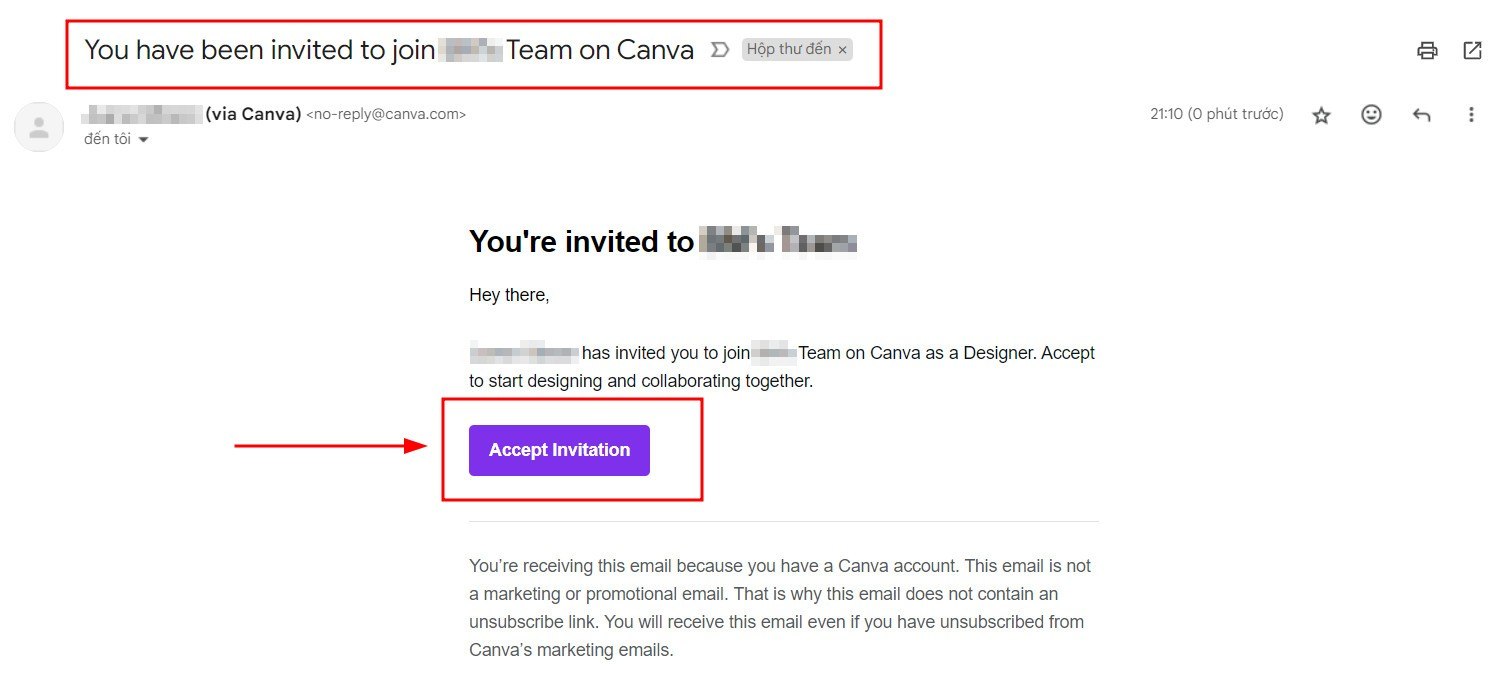The image size is (1500, 674).
Task: Click the 21:10 timestamp of the email
Action: 1216,114
